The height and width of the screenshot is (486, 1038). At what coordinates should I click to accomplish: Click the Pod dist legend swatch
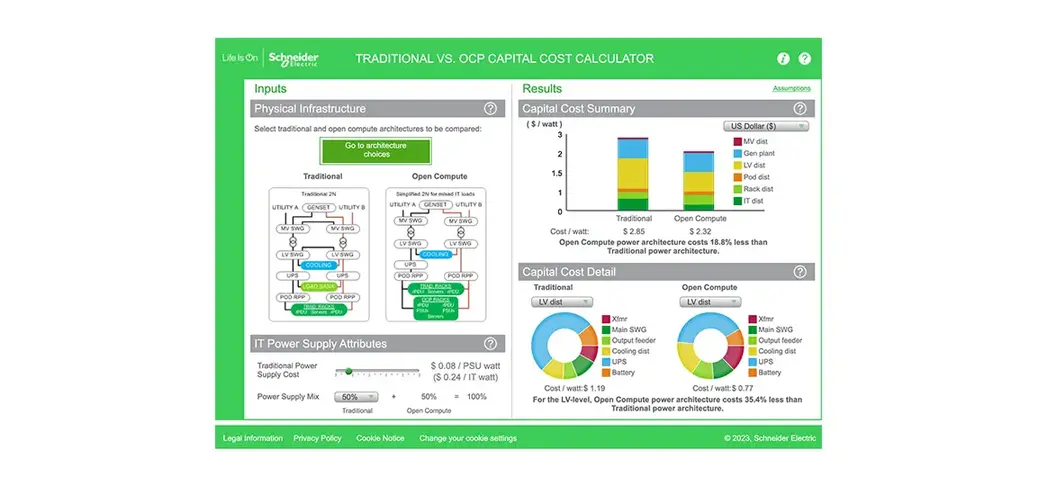737,177
